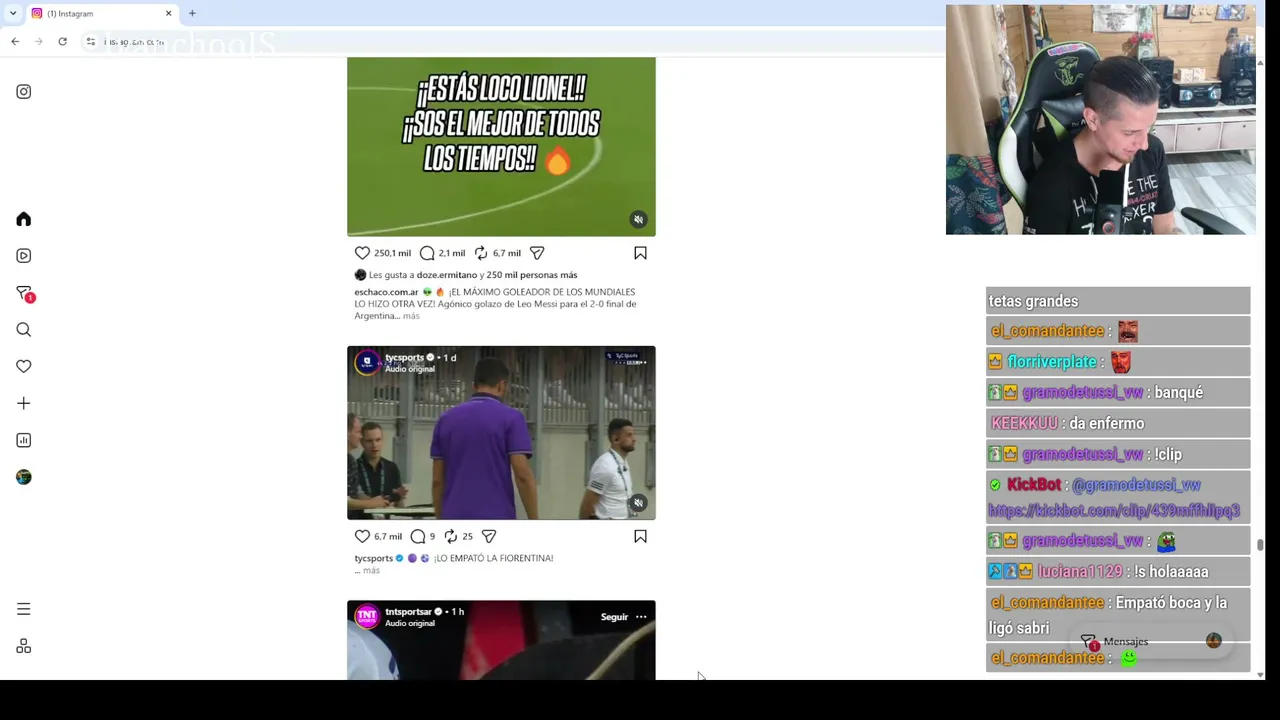1280x720 pixels.
Task: Open the floating Mensajes button
Action: 1150,641
